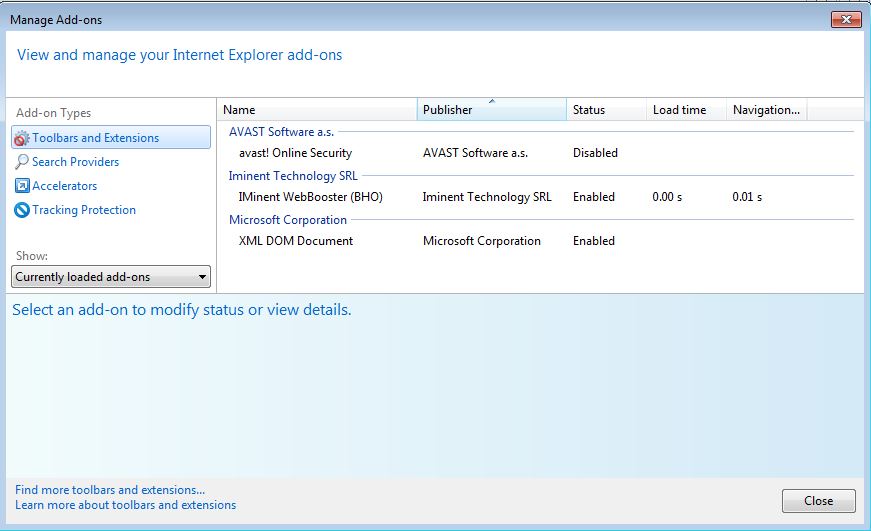
Task: Select Toolbars and Extensions add-on type
Action: coord(111,137)
